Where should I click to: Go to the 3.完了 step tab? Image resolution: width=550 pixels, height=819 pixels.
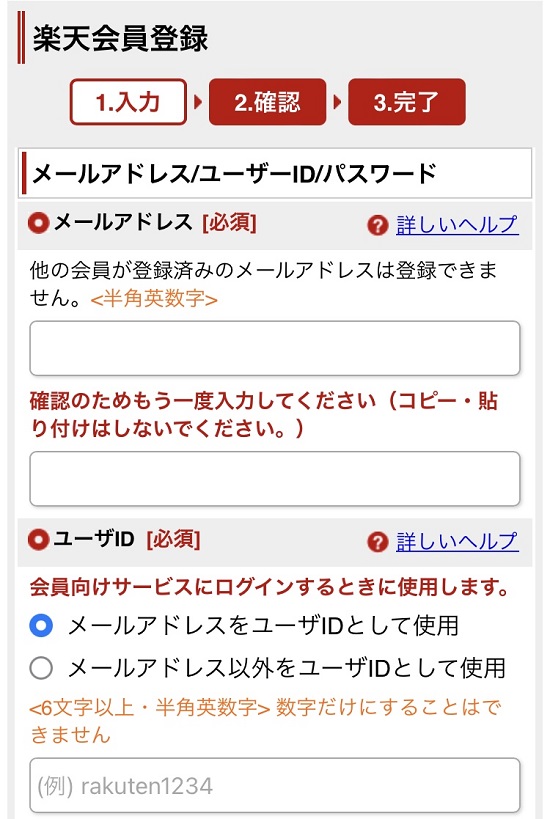407,102
